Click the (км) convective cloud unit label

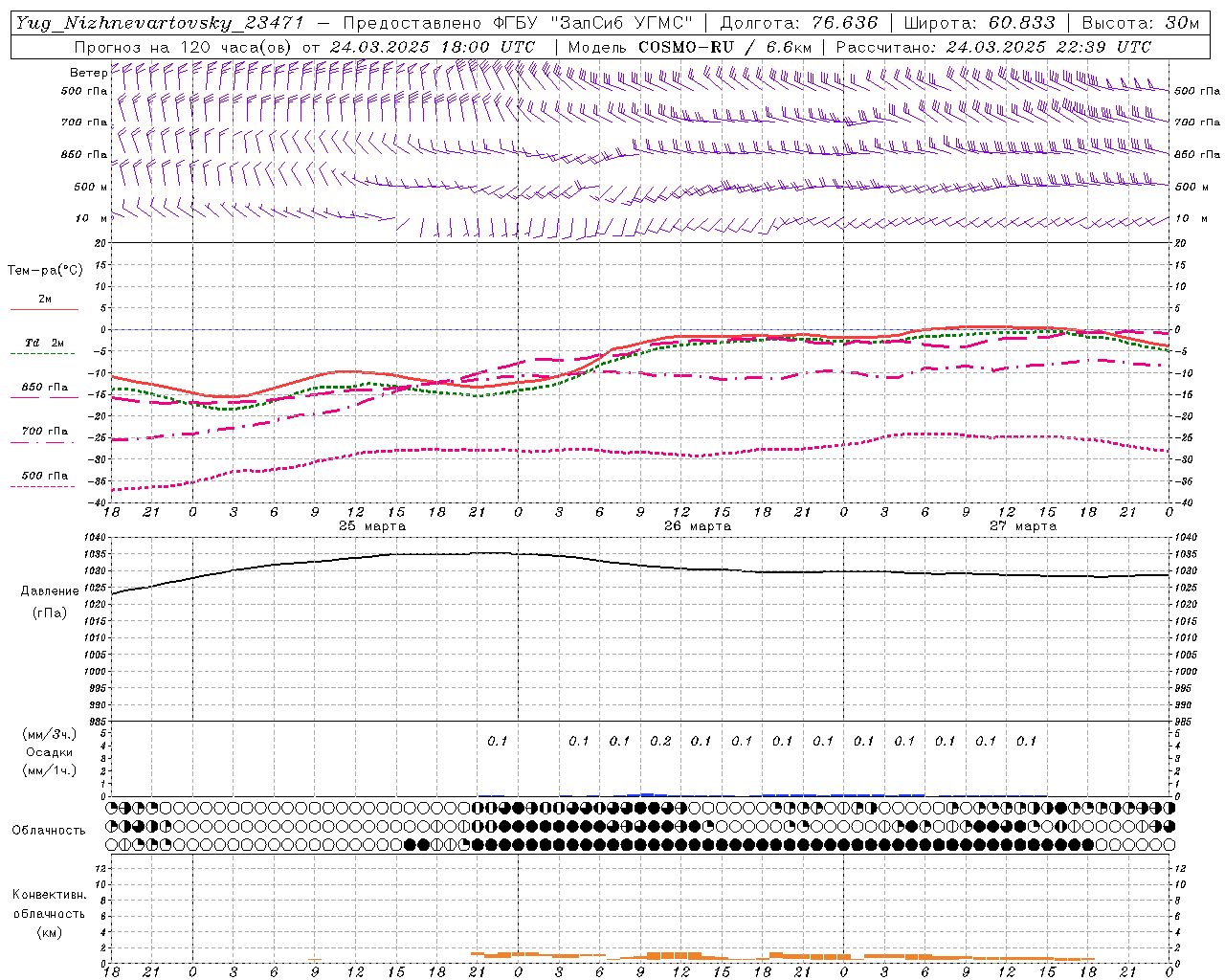tap(50, 932)
